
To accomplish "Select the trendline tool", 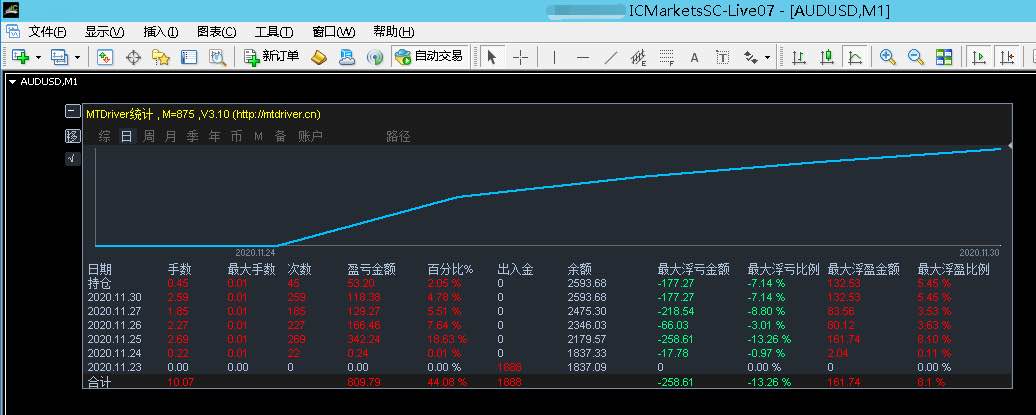I will point(611,57).
